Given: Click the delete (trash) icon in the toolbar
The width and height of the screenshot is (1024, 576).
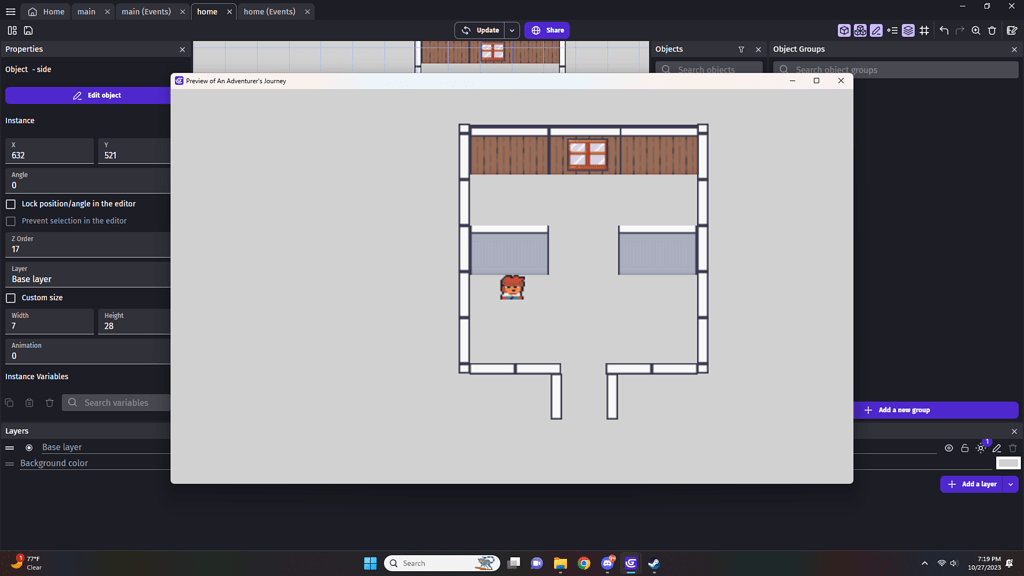Looking at the screenshot, I should pos(992,31).
